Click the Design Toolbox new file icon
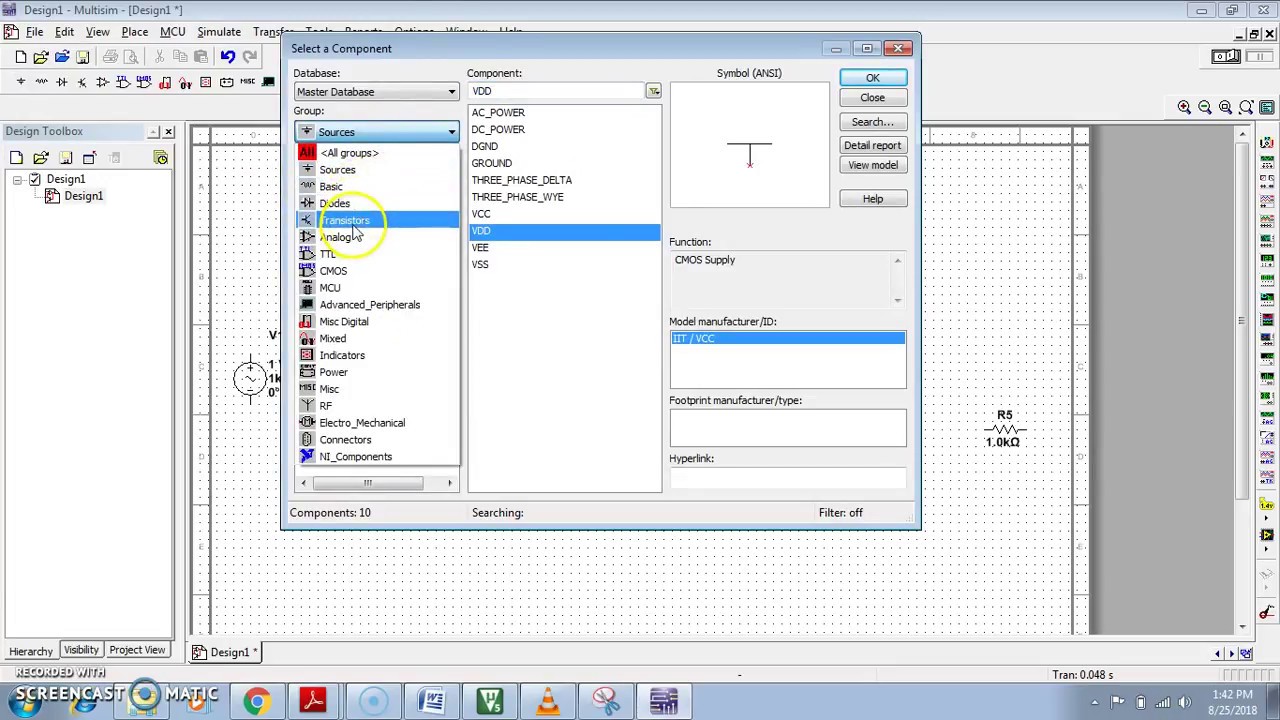The width and height of the screenshot is (1280, 720). [17, 157]
